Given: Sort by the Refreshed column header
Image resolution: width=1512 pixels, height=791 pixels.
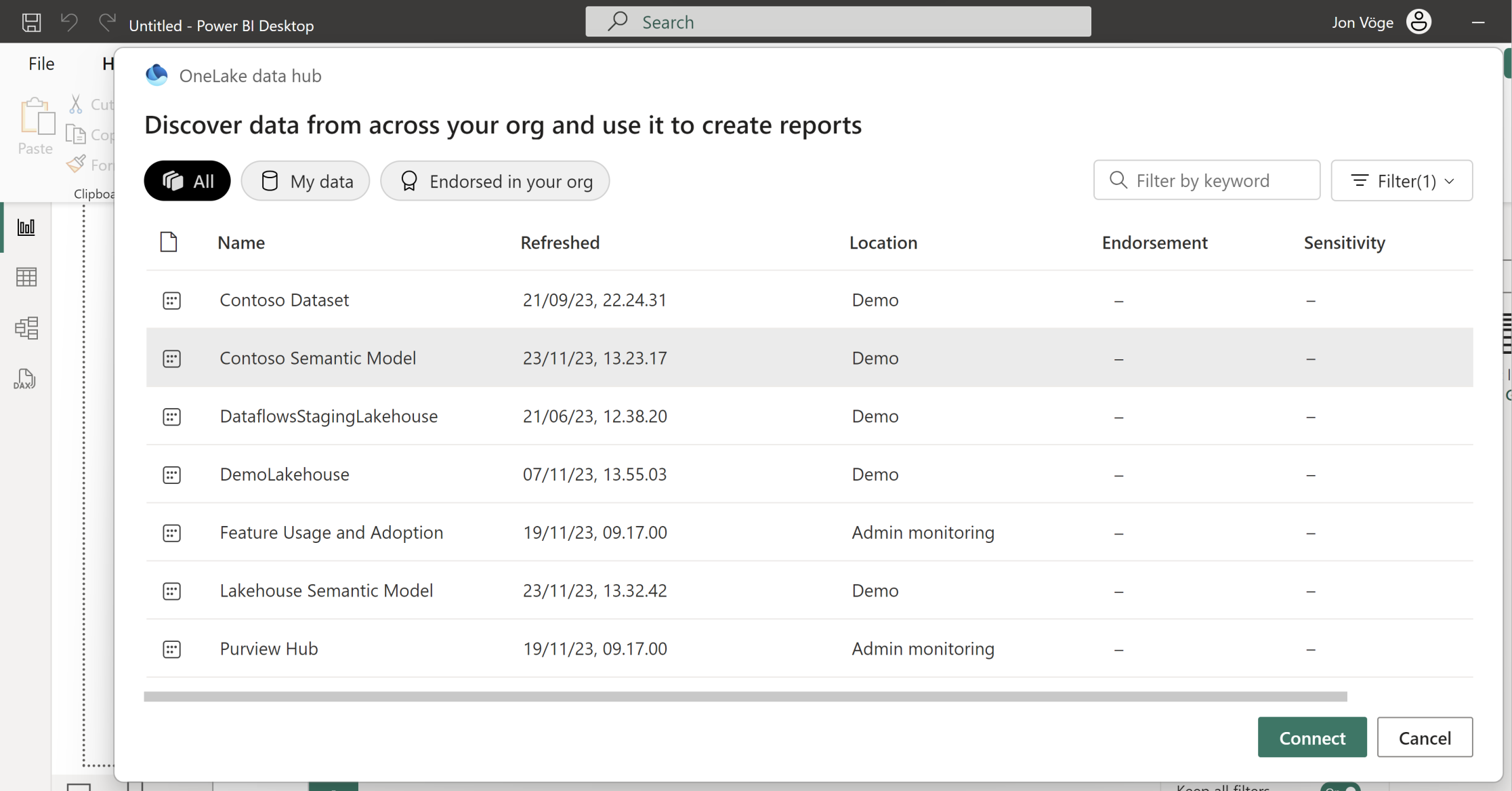Looking at the screenshot, I should point(560,243).
